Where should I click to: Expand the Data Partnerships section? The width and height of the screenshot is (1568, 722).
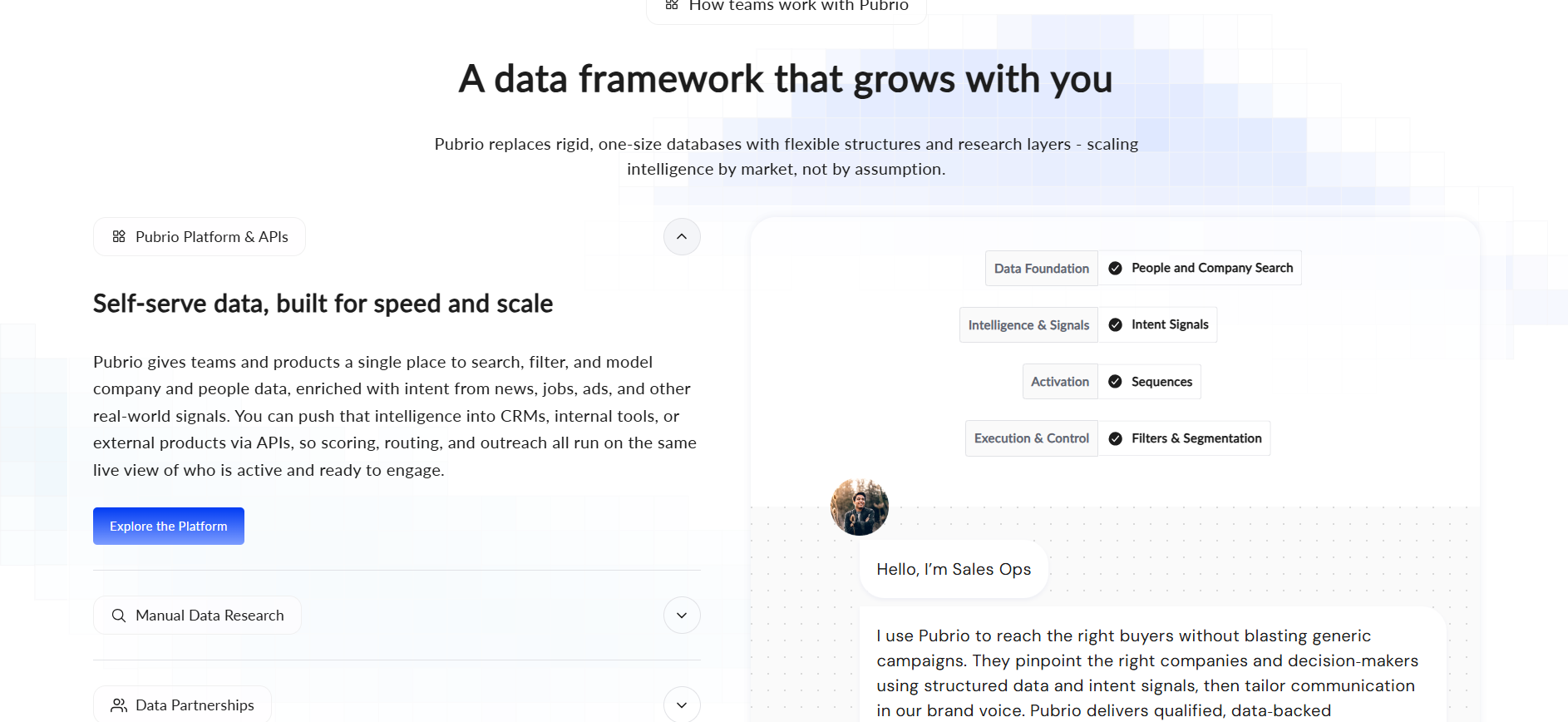pos(682,705)
